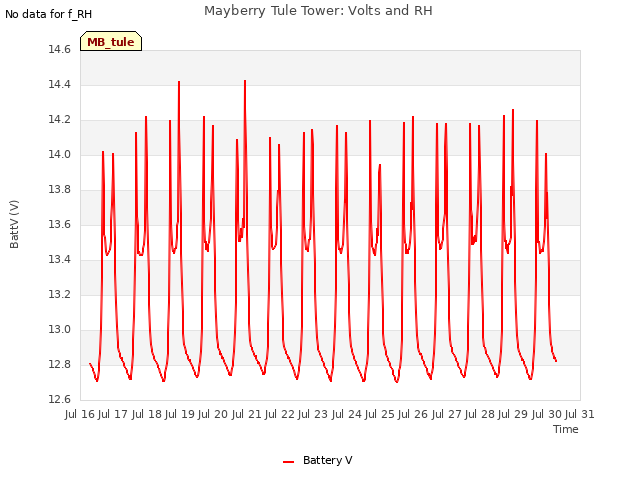Click the end of the line after Jul 30
The image size is (640, 480).
[x=556, y=361]
